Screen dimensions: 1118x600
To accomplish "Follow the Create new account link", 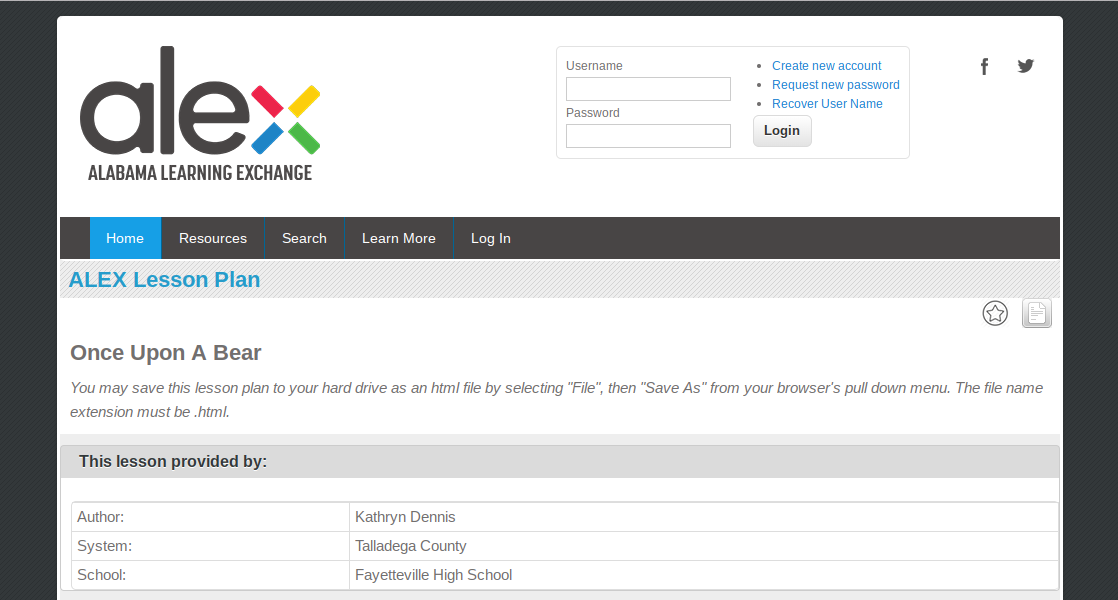I will click(826, 66).
